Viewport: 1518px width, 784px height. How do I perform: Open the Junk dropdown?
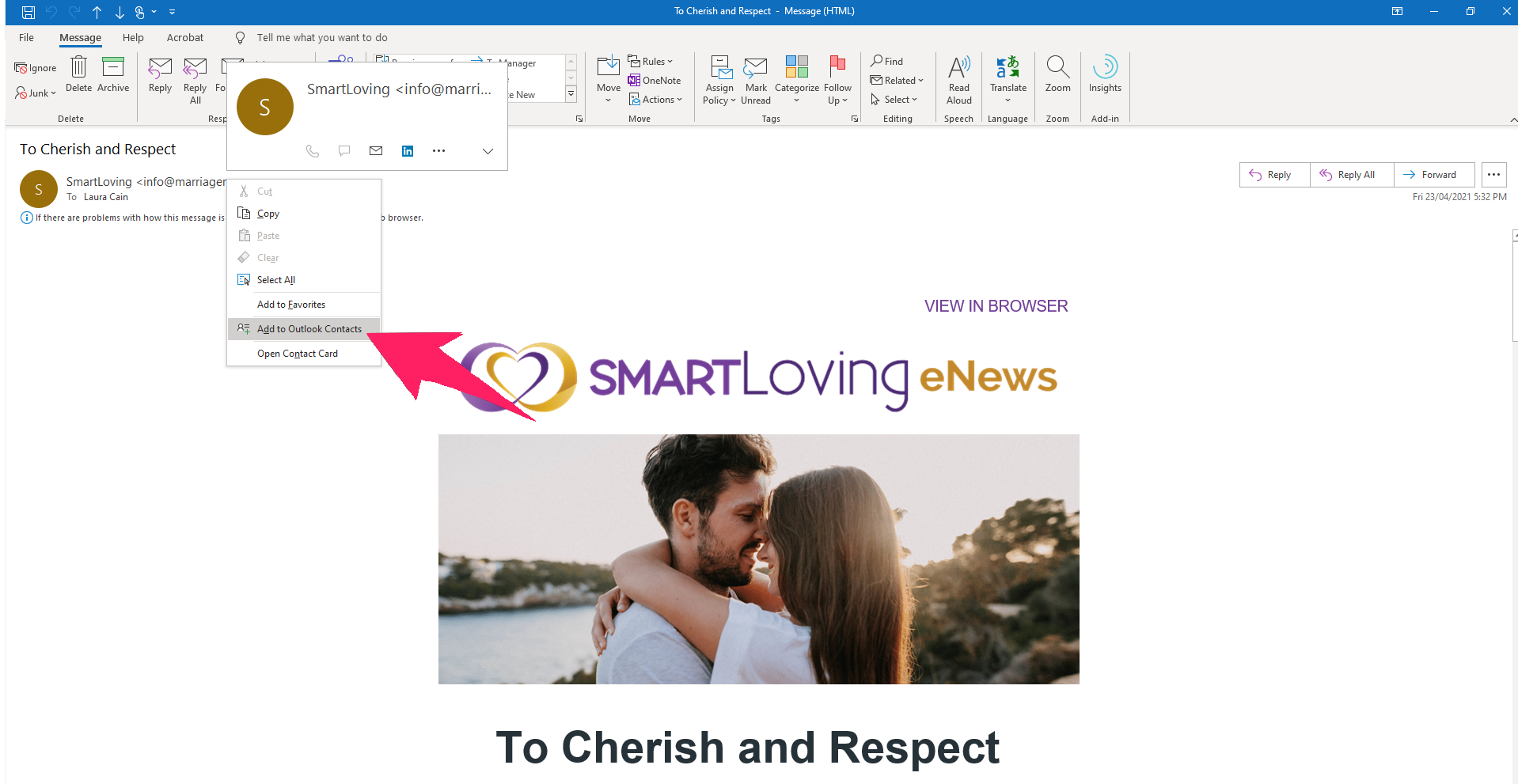(36, 93)
